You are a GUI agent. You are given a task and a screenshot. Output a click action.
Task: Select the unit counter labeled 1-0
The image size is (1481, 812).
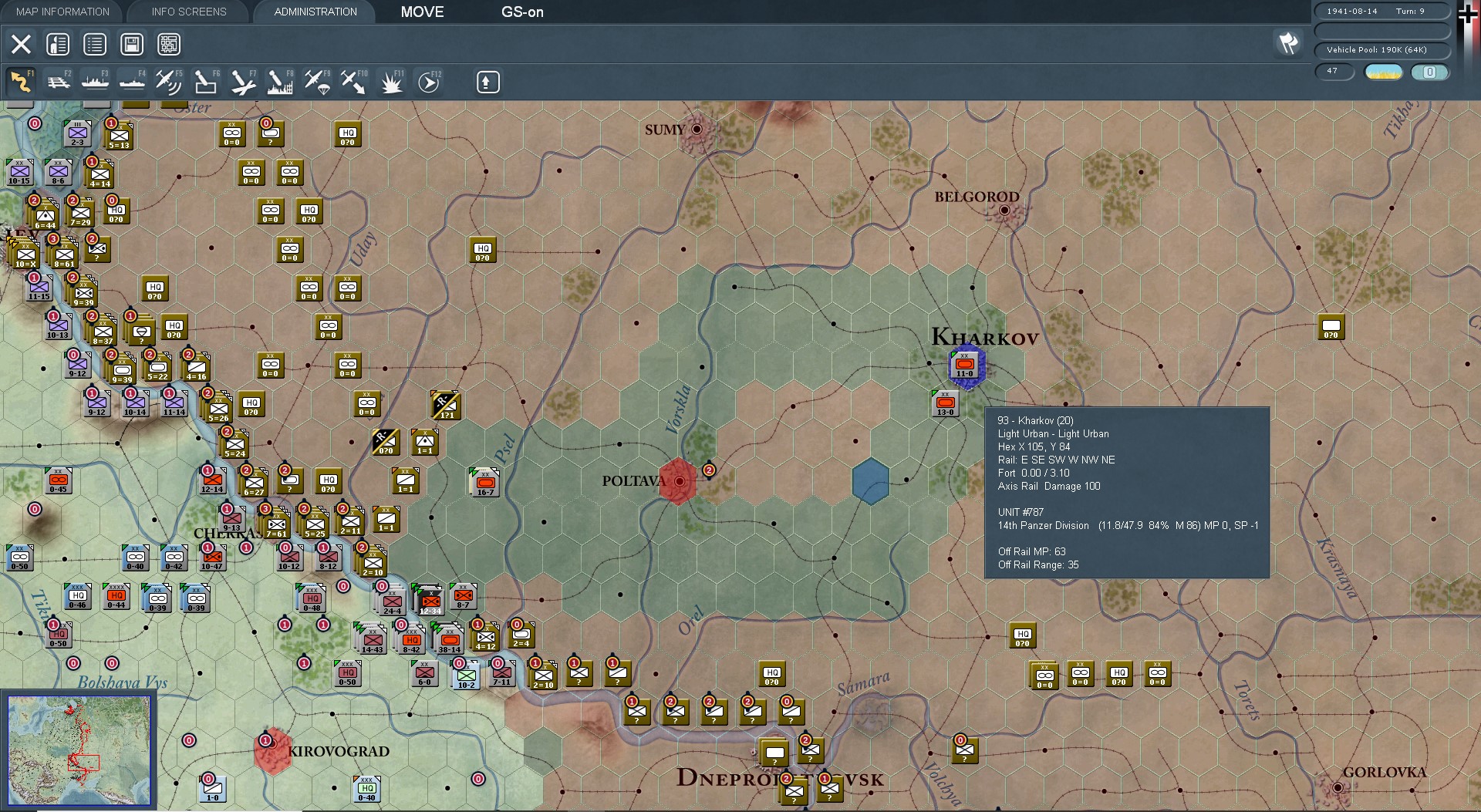[213, 789]
